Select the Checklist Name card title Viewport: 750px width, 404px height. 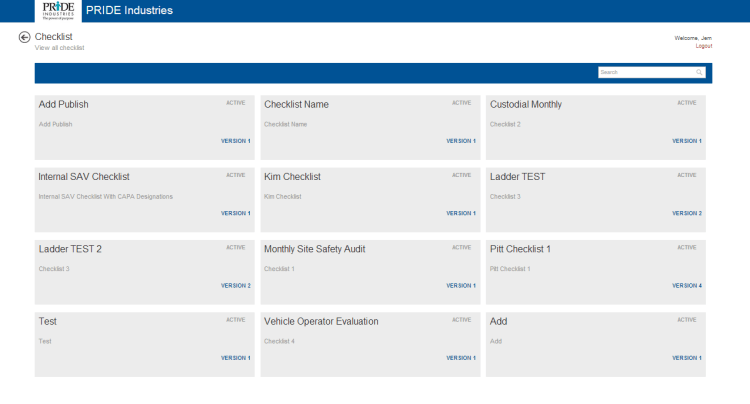tap(296, 104)
